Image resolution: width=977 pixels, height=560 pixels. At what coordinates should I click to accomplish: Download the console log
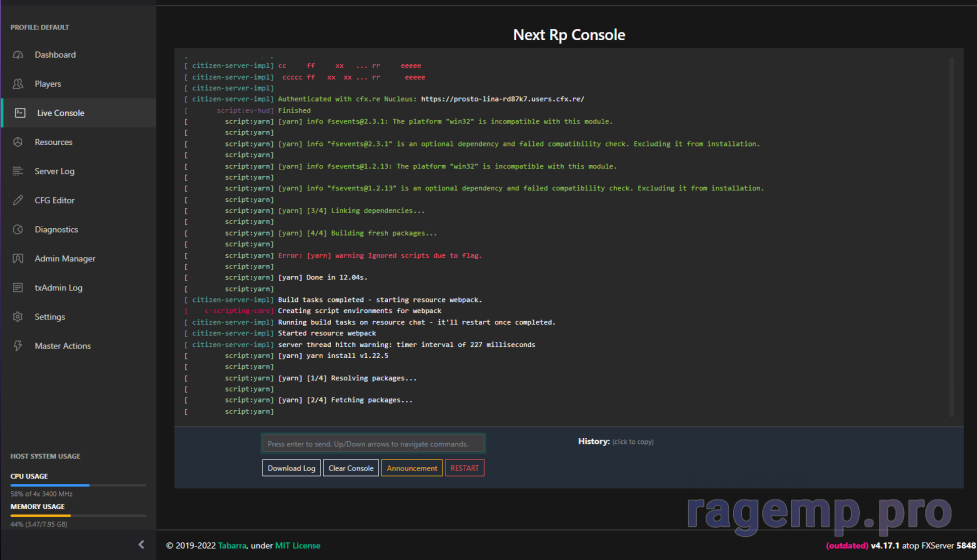292,468
